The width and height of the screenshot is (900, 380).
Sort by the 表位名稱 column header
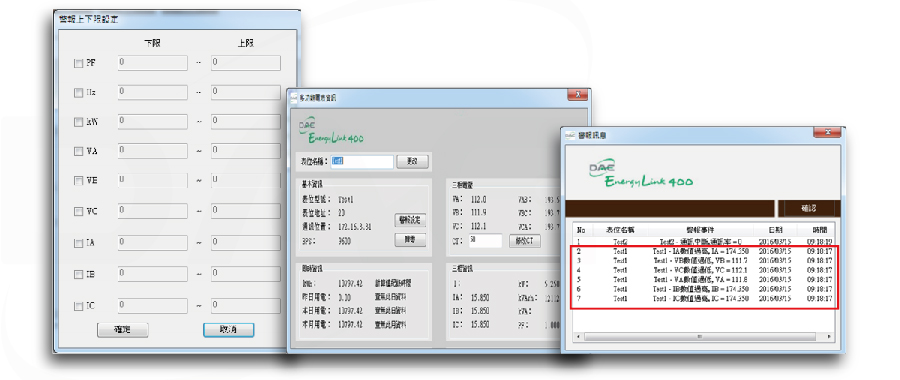[x=620, y=230]
